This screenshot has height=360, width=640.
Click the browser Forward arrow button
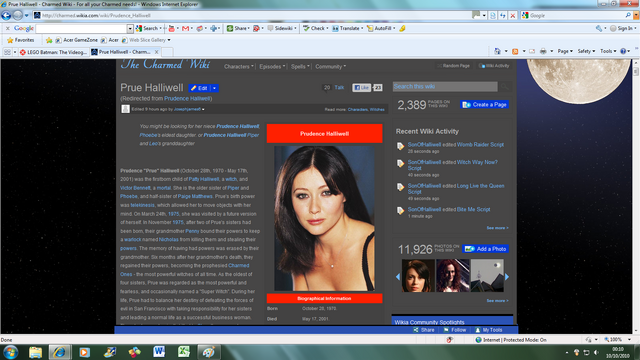(18, 16)
